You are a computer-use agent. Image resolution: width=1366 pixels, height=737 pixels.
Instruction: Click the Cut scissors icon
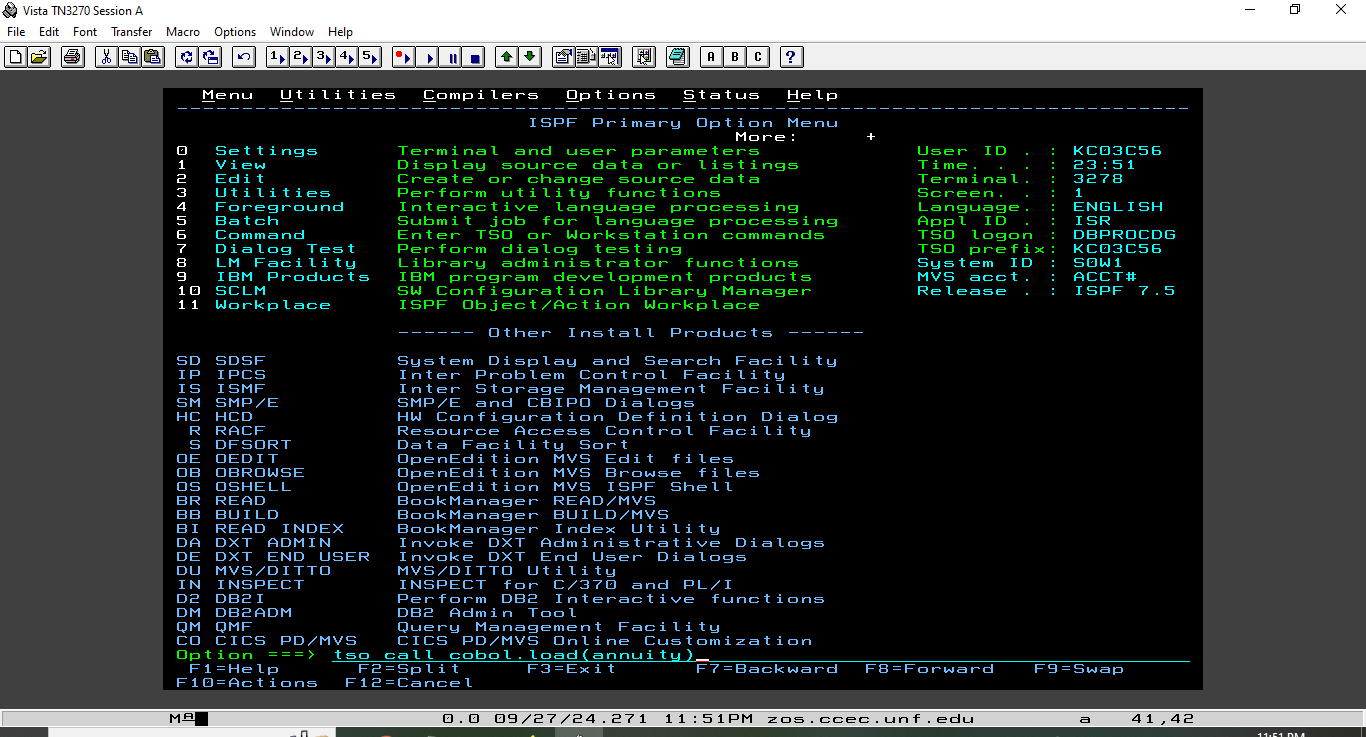[106, 57]
